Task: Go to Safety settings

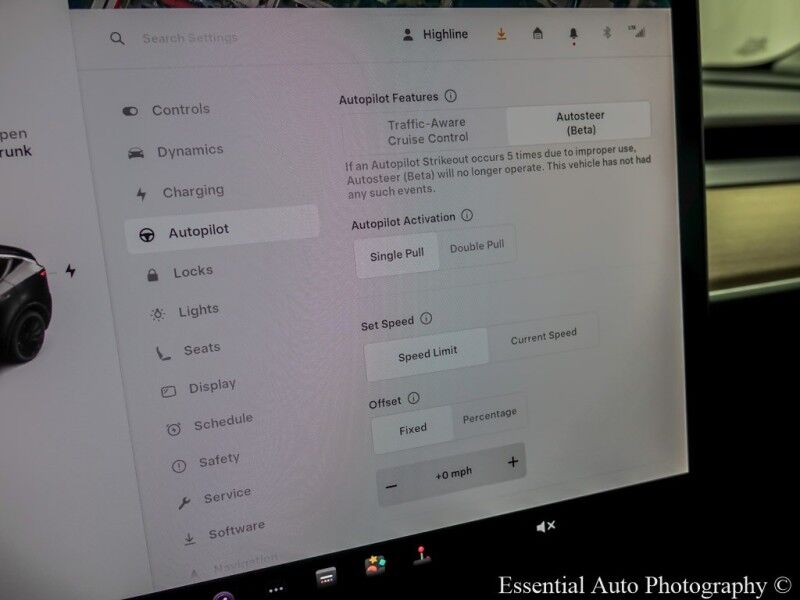Action: click(x=206, y=462)
